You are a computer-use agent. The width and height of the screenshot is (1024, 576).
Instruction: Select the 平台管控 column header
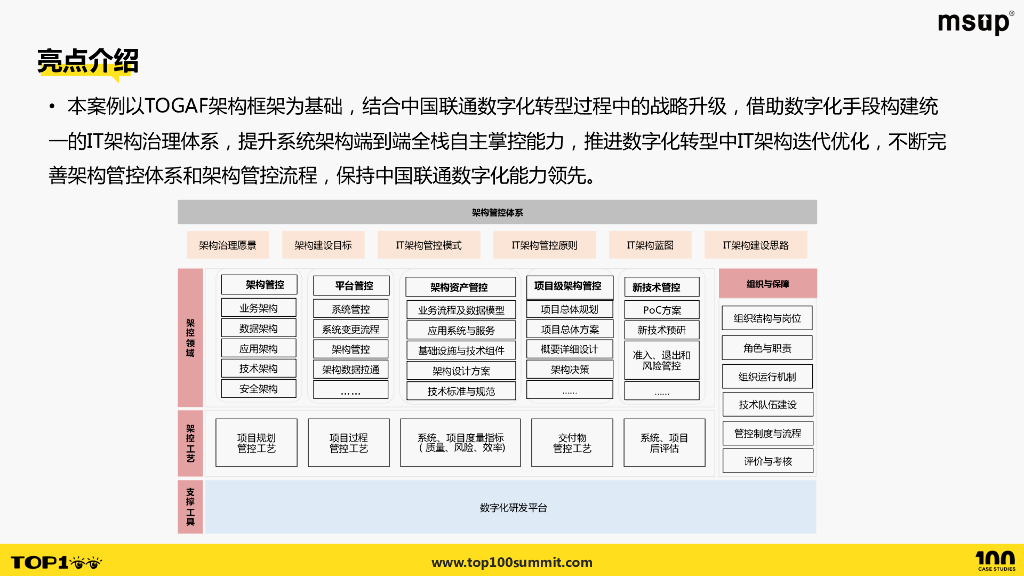[x=351, y=285]
